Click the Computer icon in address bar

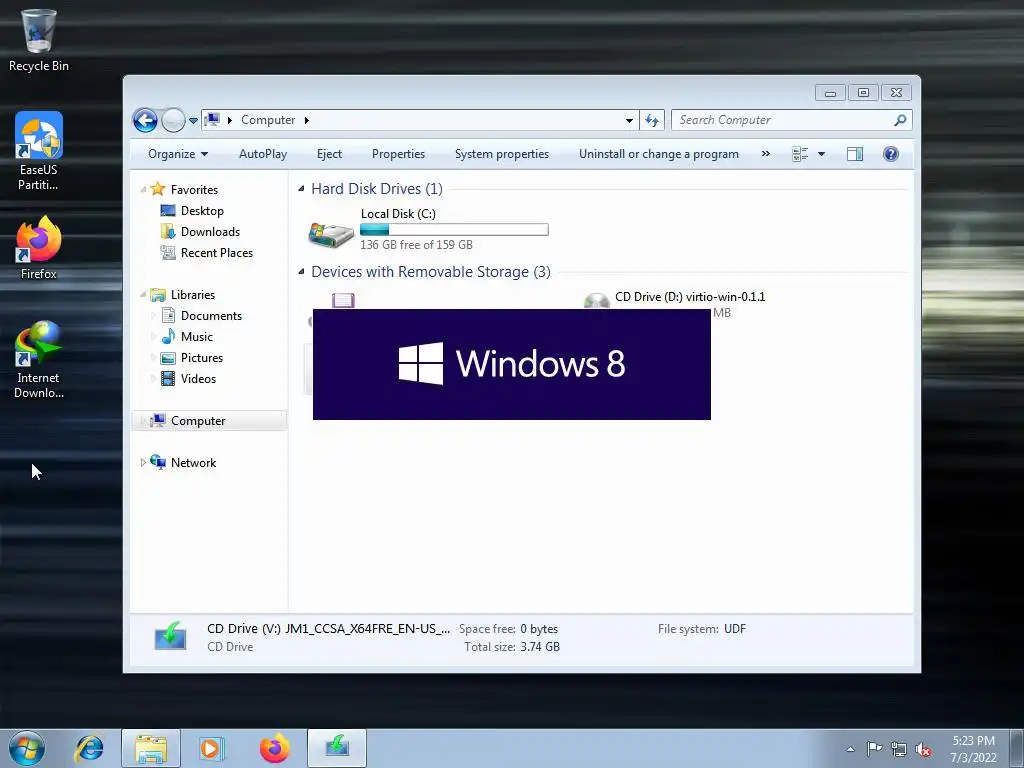click(x=212, y=120)
